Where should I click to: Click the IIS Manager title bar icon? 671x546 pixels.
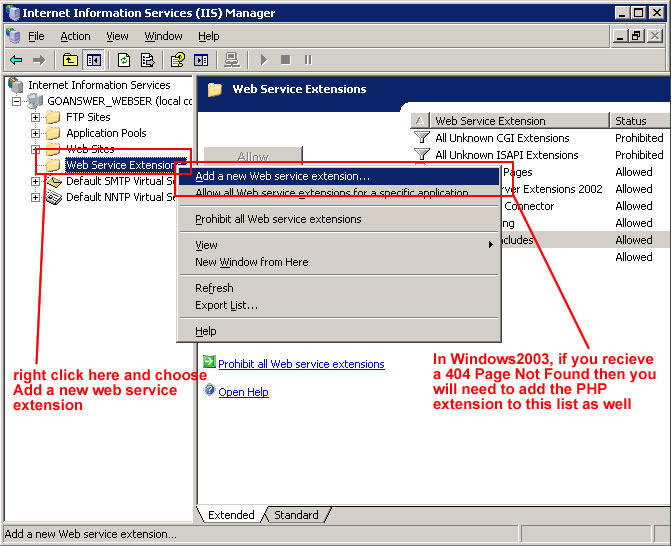[x=13, y=13]
